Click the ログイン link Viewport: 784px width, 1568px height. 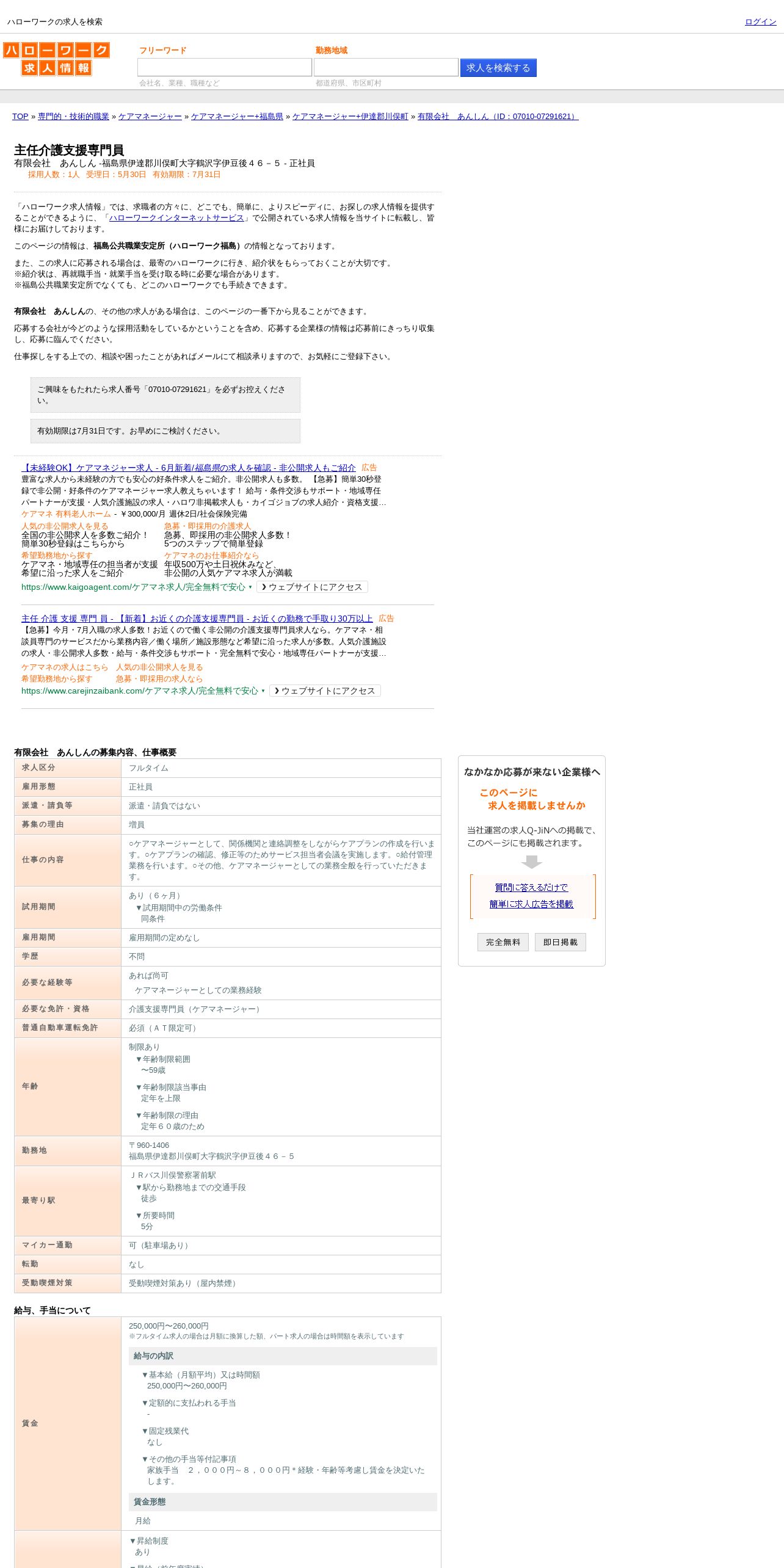pyautogui.click(x=760, y=22)
